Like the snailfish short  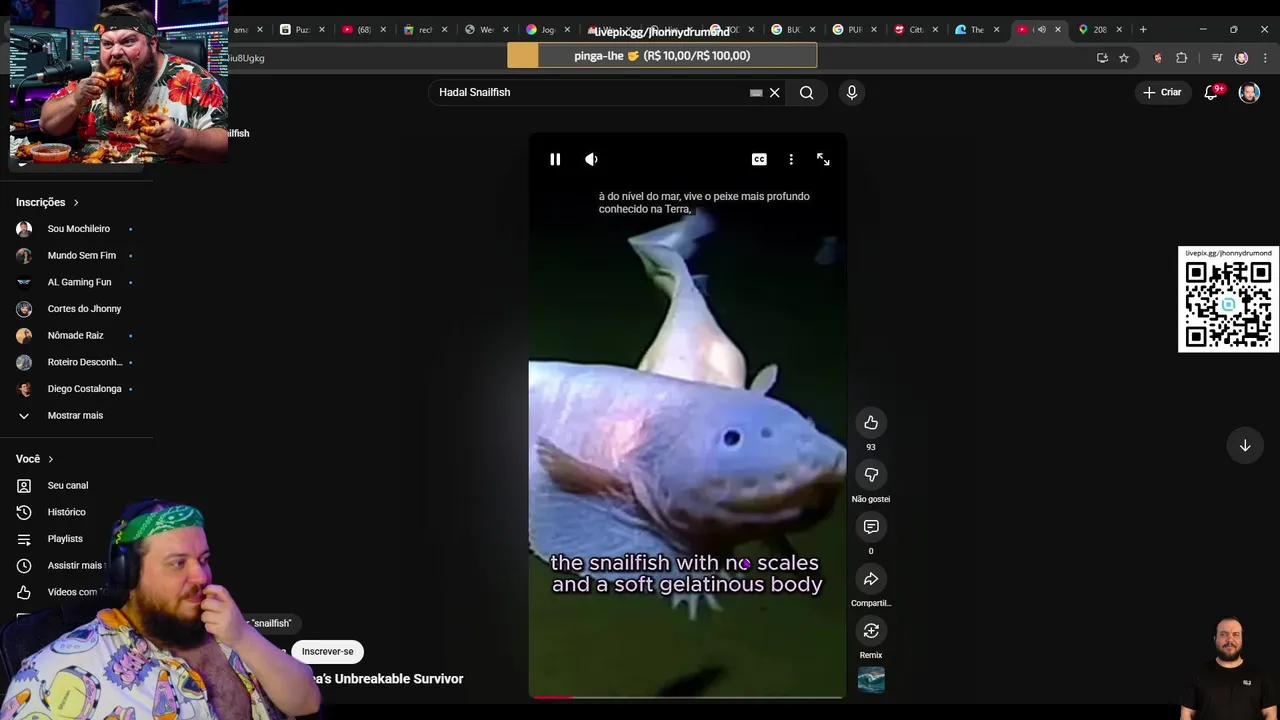[871, 423]
